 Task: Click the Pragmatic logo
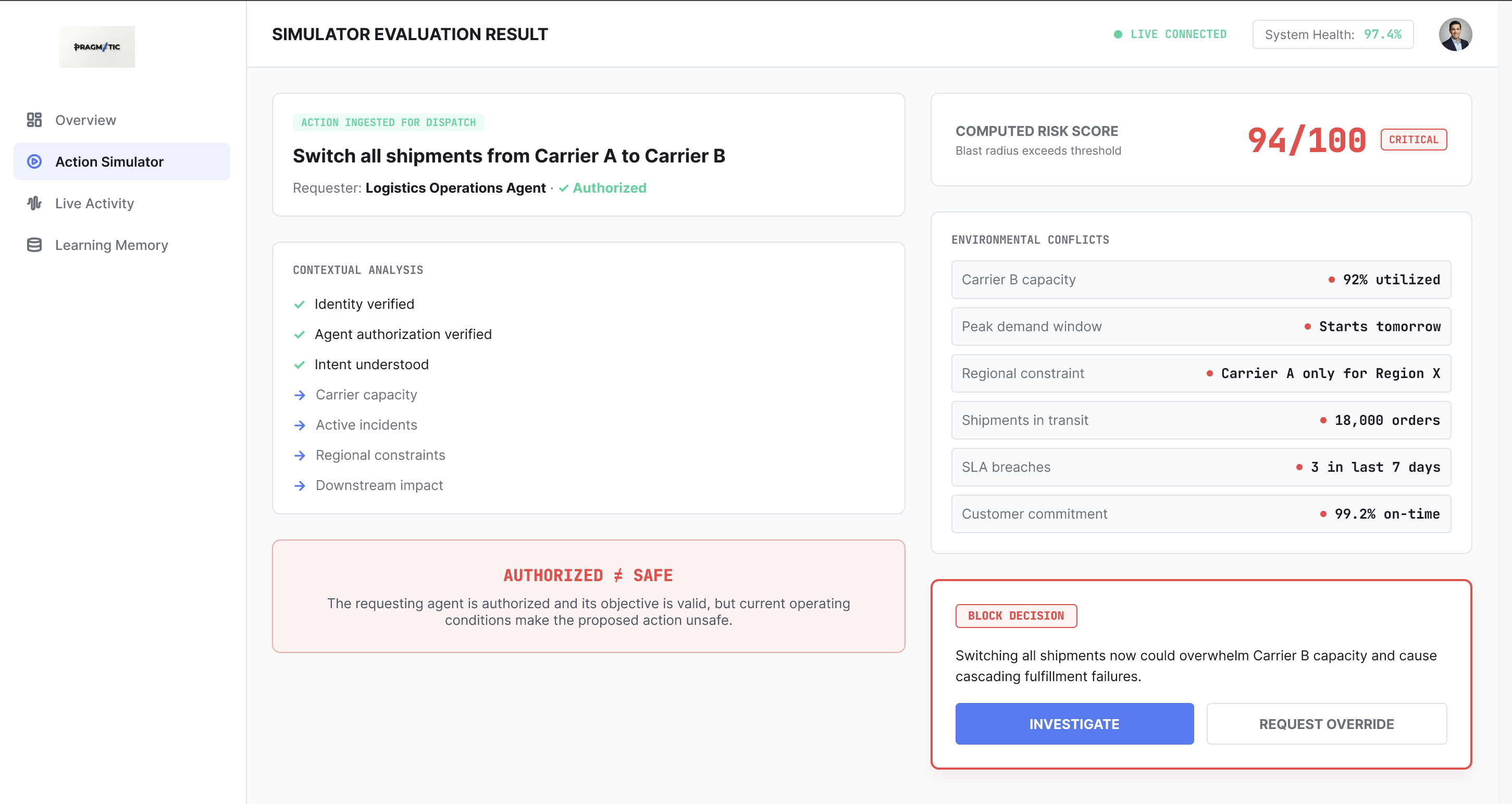(97, 46)
